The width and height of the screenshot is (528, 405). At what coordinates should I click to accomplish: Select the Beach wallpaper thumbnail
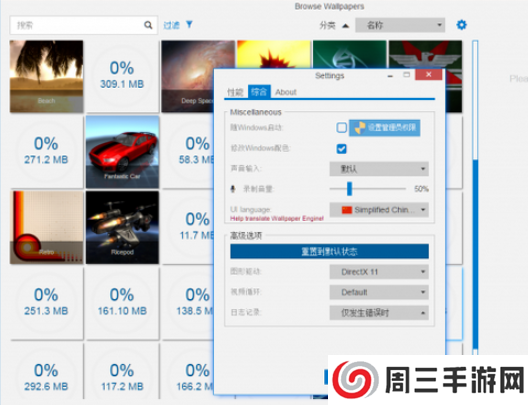pyautogui.click(x=46, y=76)
